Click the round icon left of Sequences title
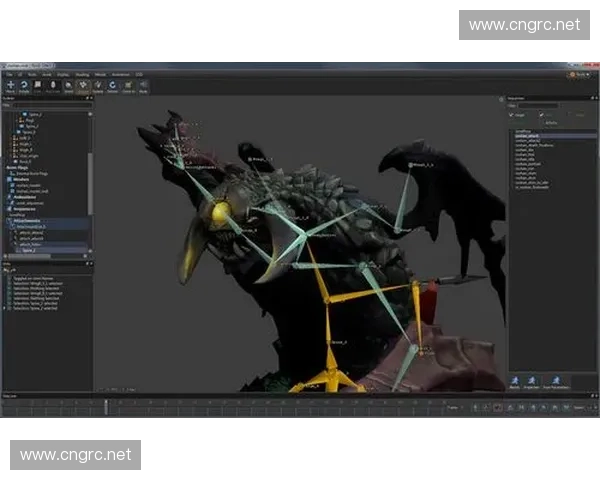Viewport: 600px width, 480px height. (x=501, y=100)
